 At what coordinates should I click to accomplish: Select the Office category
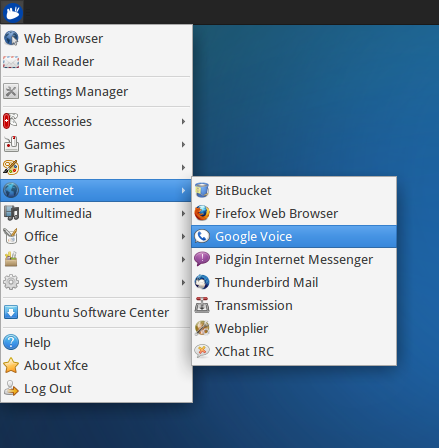(x=96, y=237)
